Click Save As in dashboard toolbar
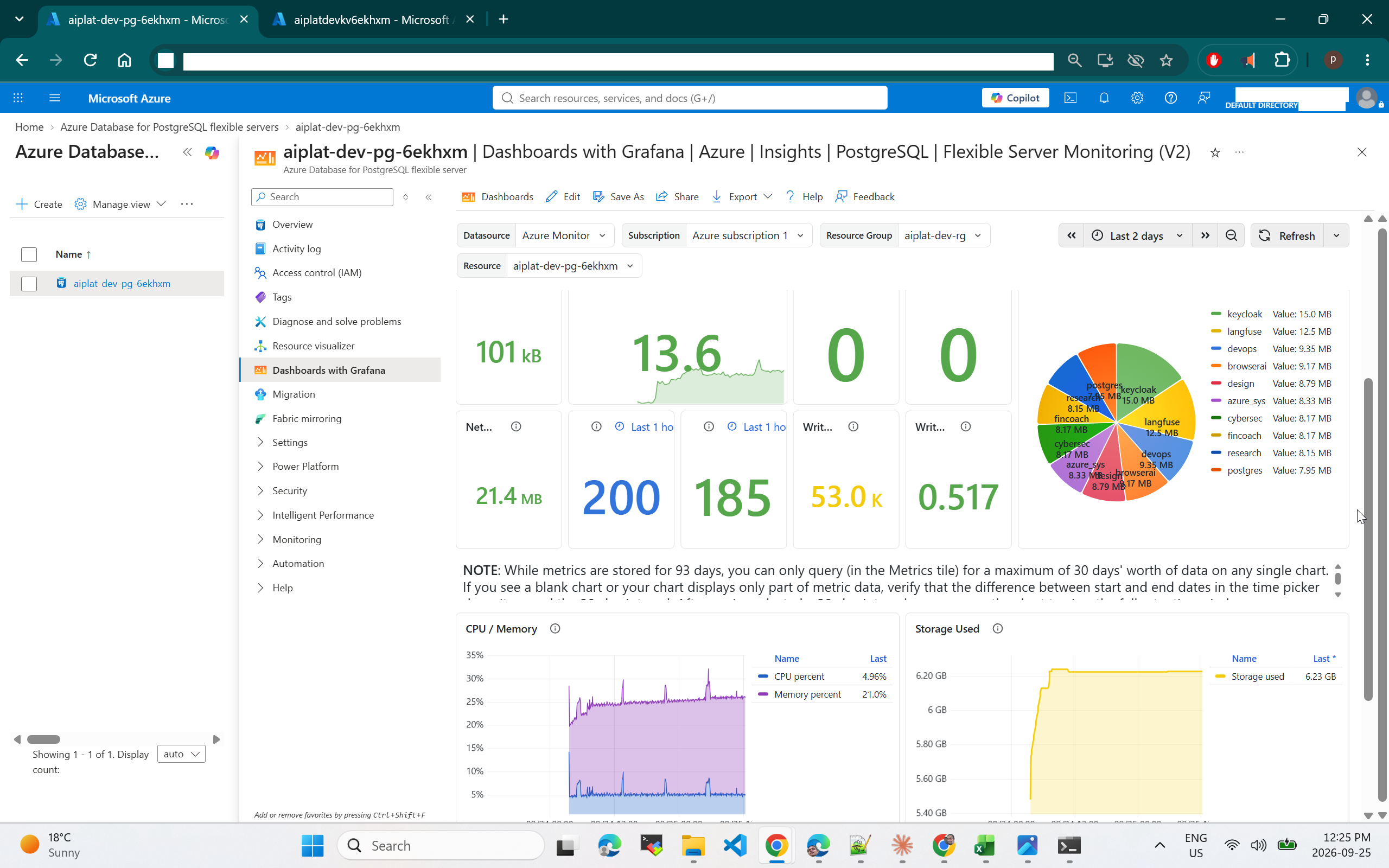 pyautogui.click(x=618, y=197)
